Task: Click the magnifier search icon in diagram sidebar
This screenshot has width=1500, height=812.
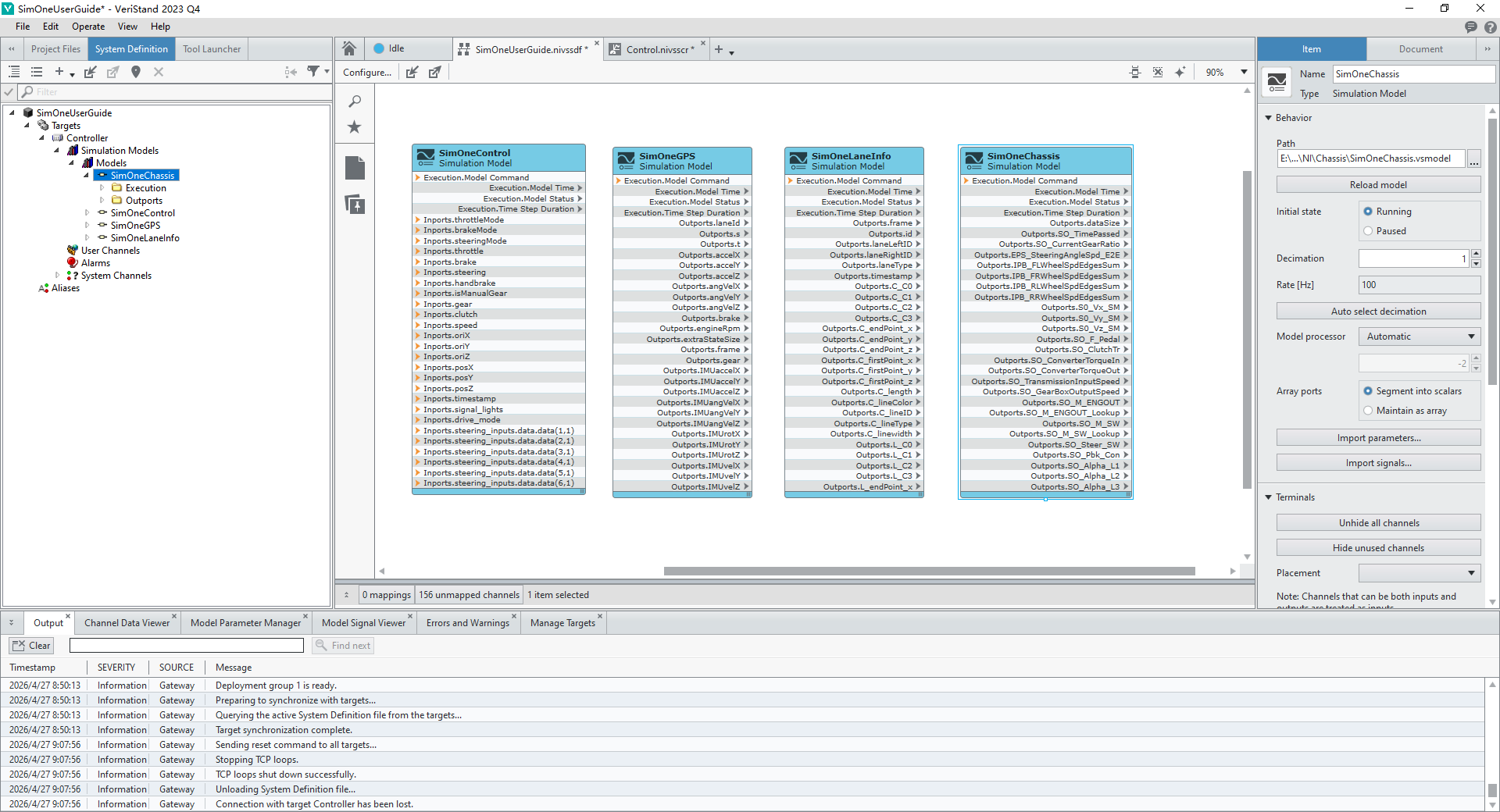Action: point(355,101)
